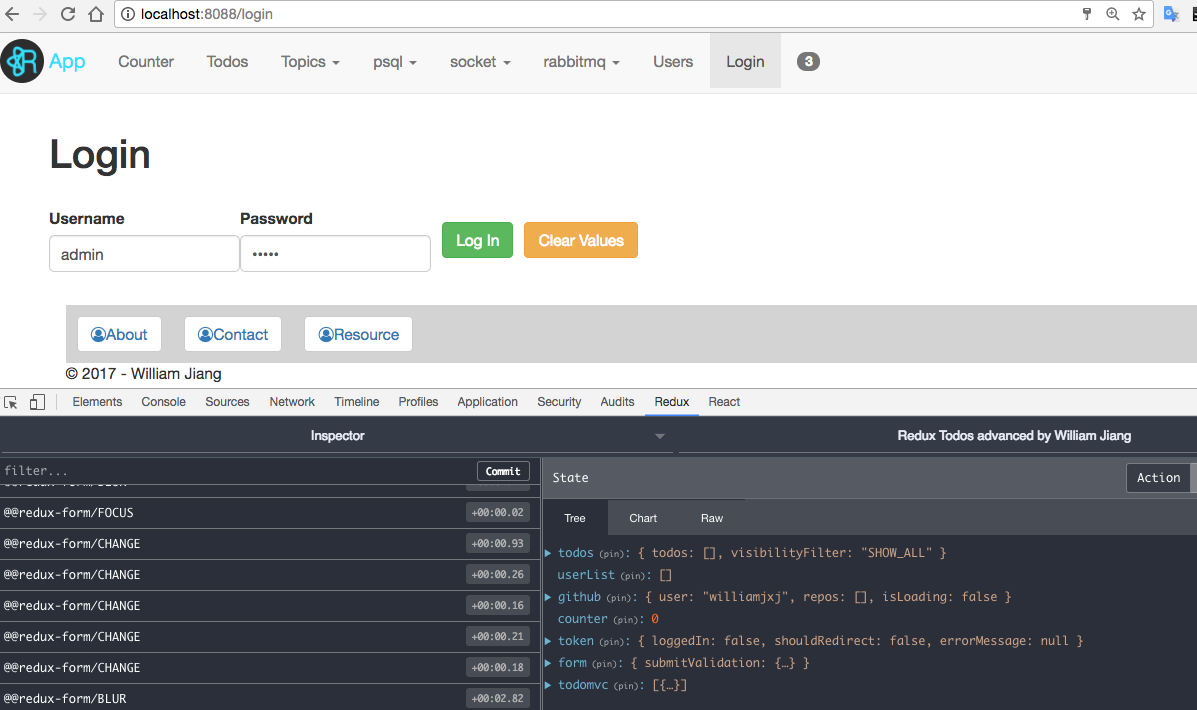Switch to the Audits DevTools tab
The height and width of the screenshot is (710, 1197).
point(617,402)
